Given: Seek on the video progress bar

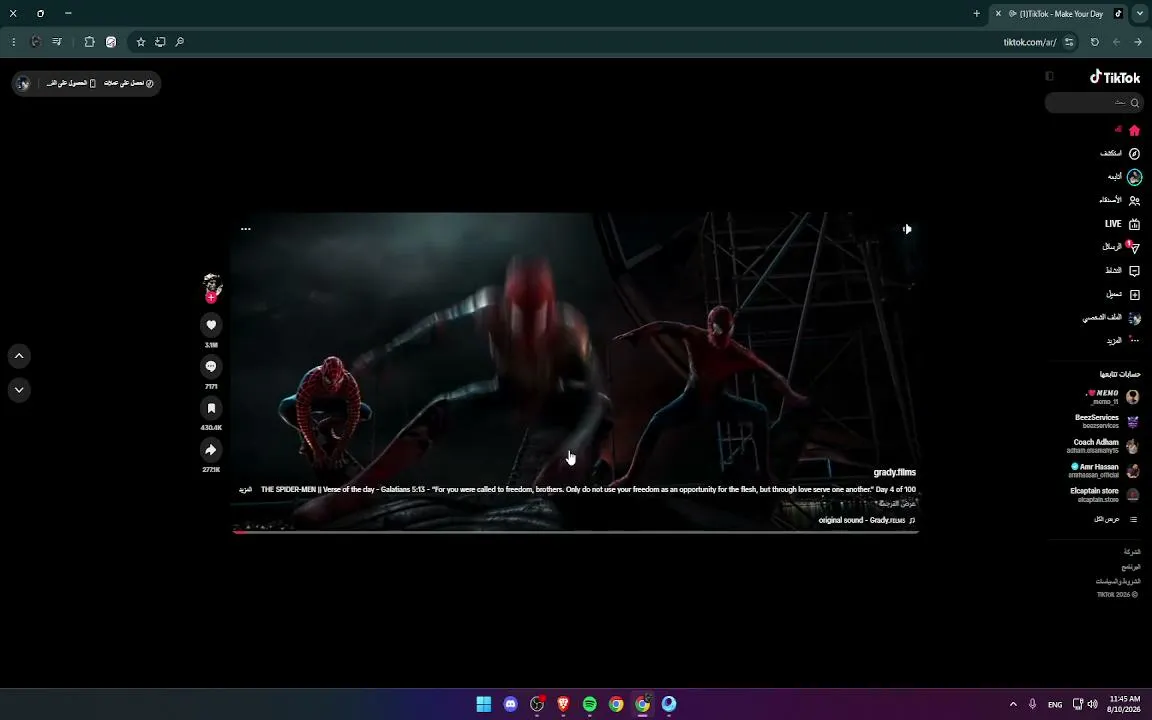Looking at the screenshot, I should tap(575, 532).
